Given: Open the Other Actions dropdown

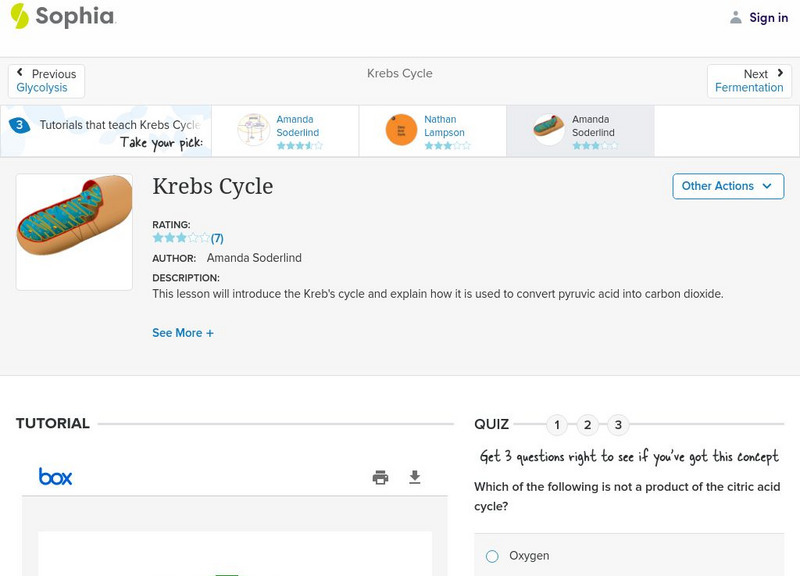Looking at the screenshot, I should pos(727,186).
